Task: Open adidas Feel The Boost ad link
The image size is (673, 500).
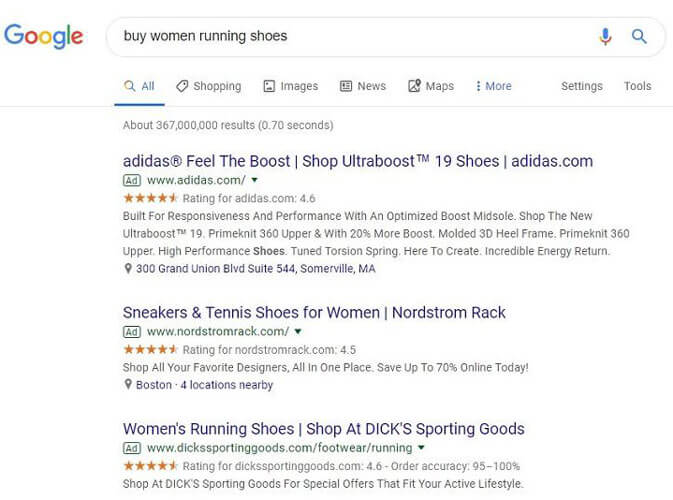Action: pos(357,161)
